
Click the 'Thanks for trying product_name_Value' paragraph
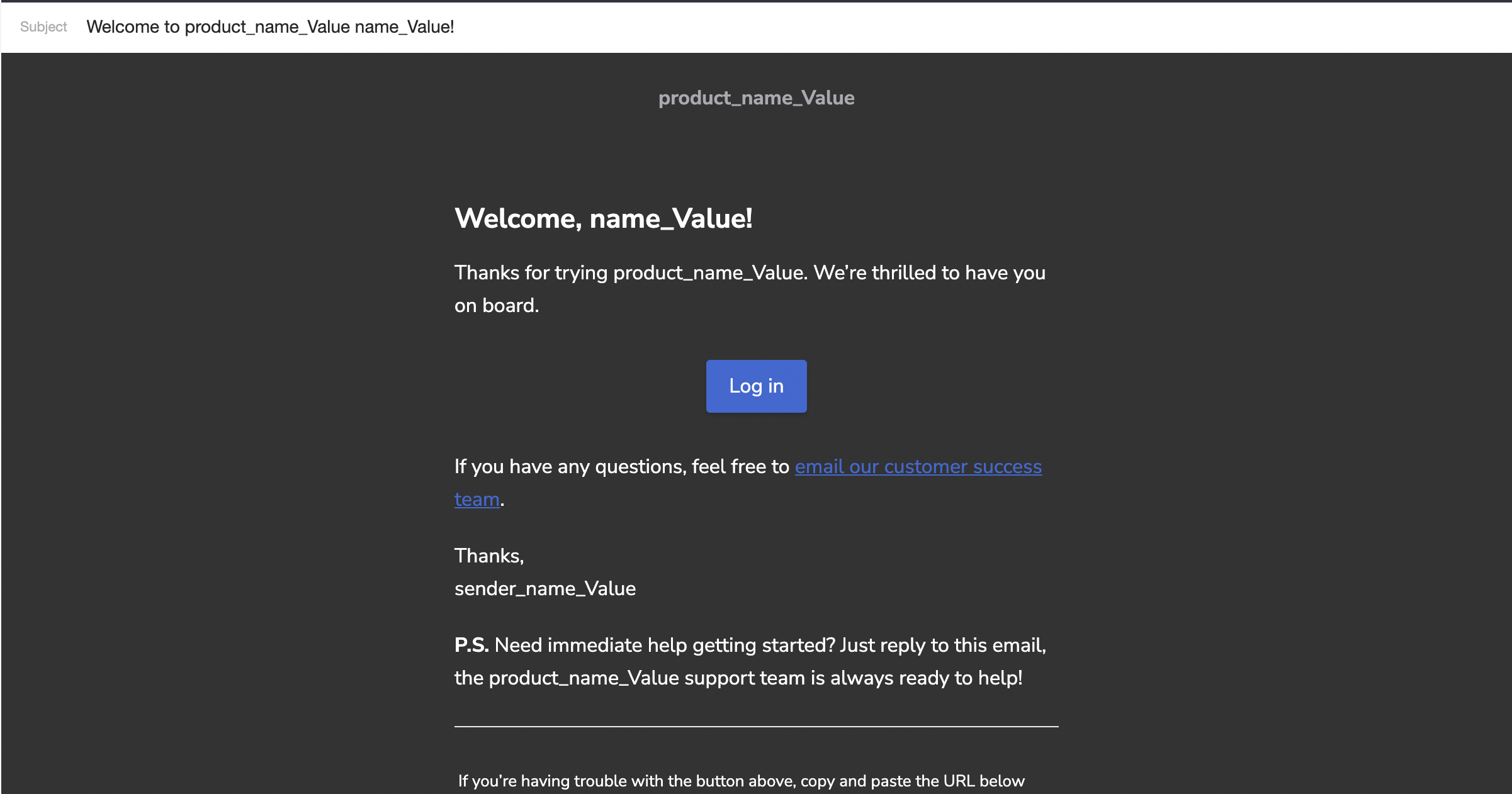click(750, 289)
